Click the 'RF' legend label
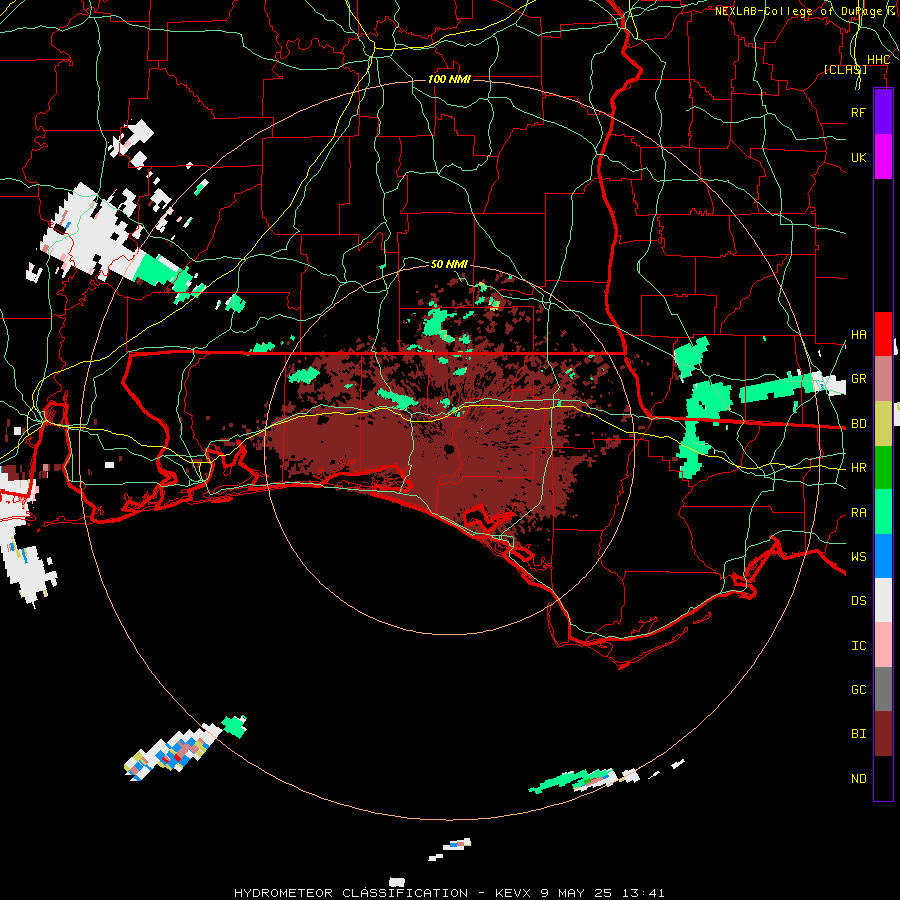Image resolution: width=900 pixels, height=900 pixels. click(x=858, y=112)
